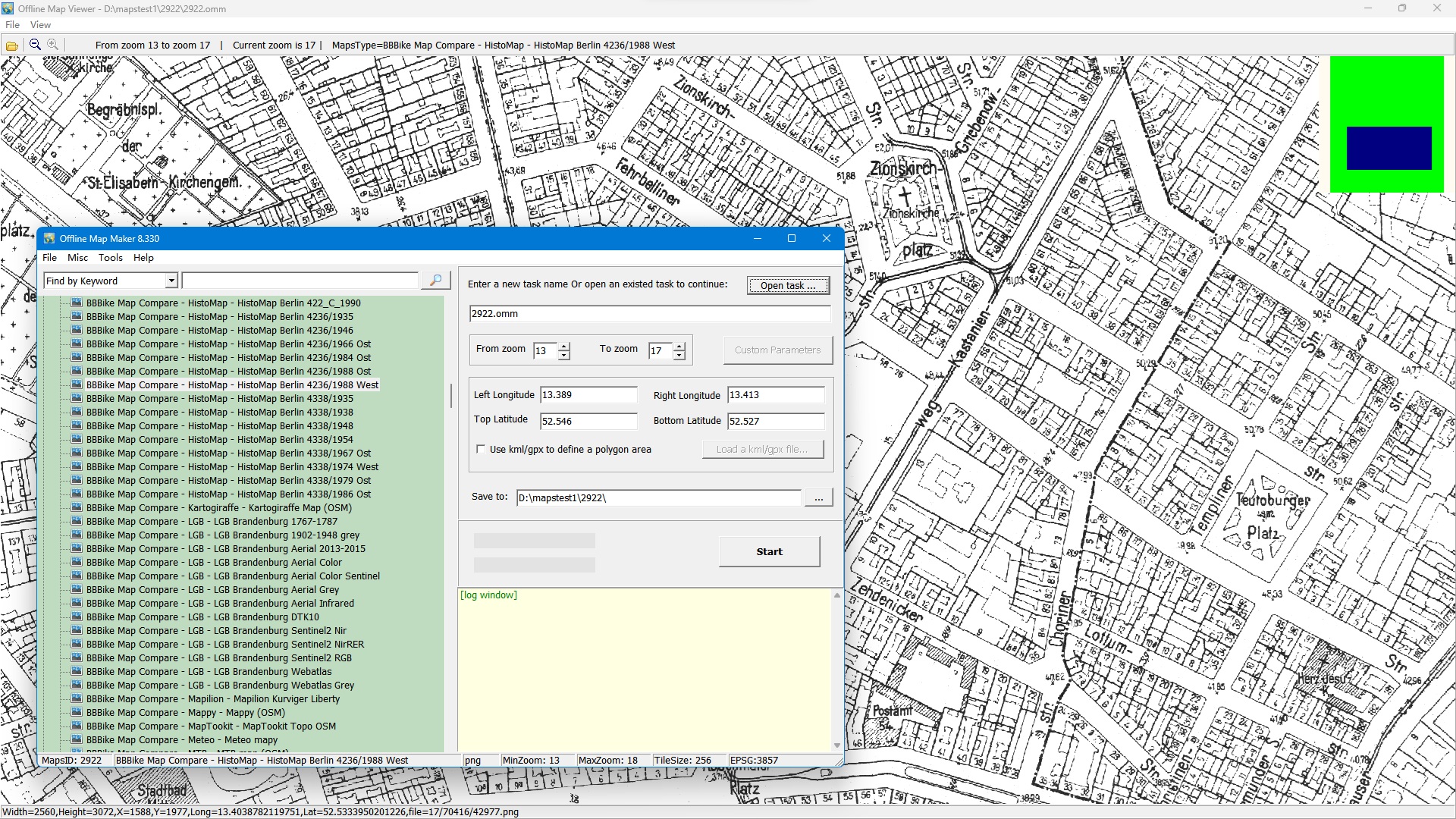Screen dimensions: 1456x819
Task: Click the log window scroll down arrow
Action: [x=837, y=745]
